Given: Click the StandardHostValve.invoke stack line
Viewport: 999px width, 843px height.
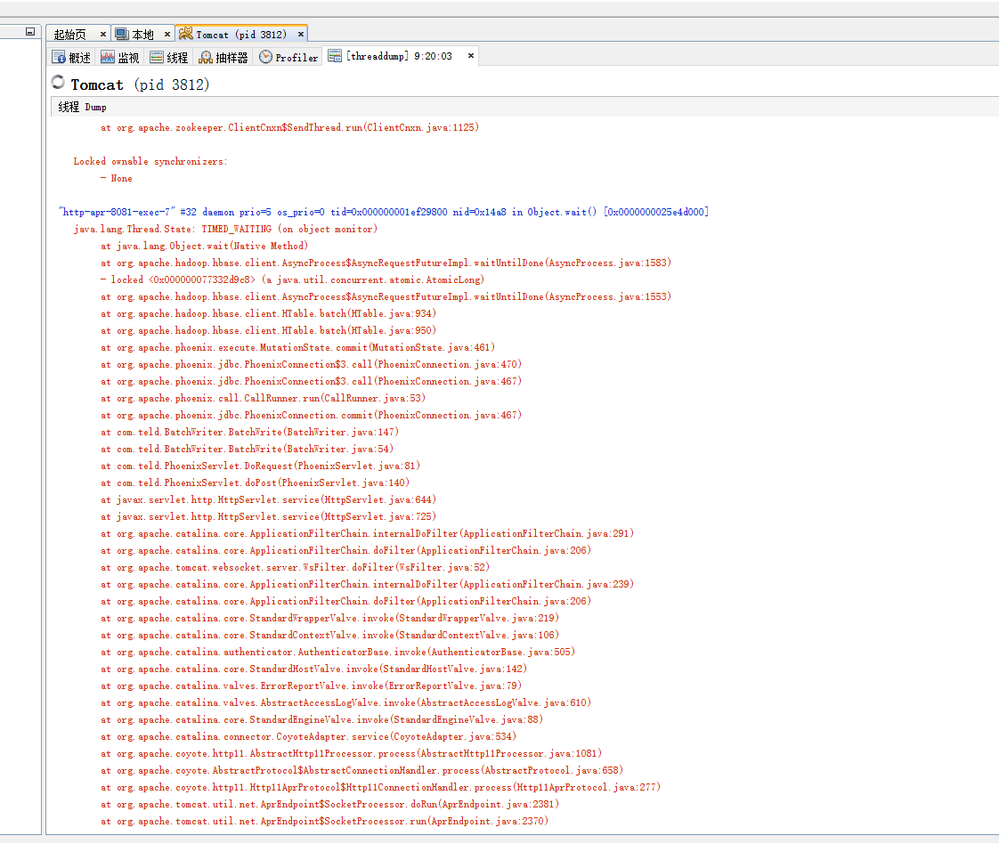Looking at the screenshot, I should pyautogui.click(x=314, y=669).
